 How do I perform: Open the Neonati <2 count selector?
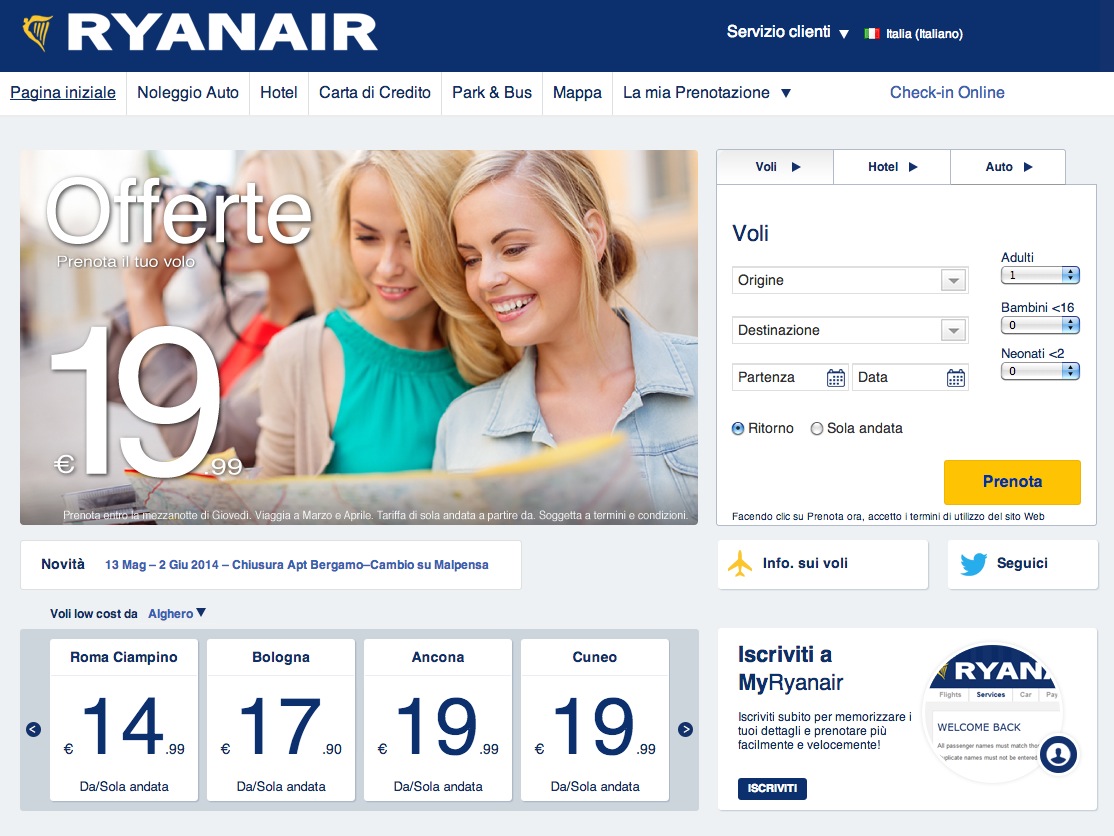pos(1040,371)
